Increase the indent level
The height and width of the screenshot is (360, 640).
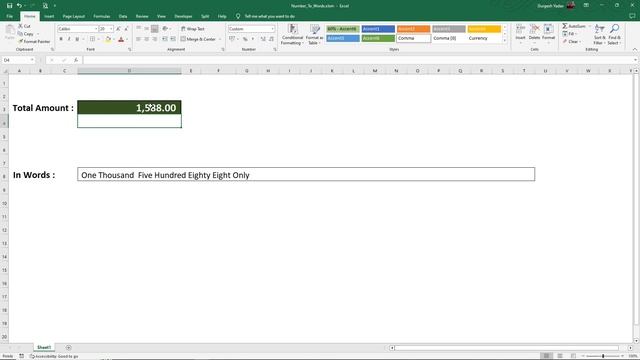tap(173, 39)
